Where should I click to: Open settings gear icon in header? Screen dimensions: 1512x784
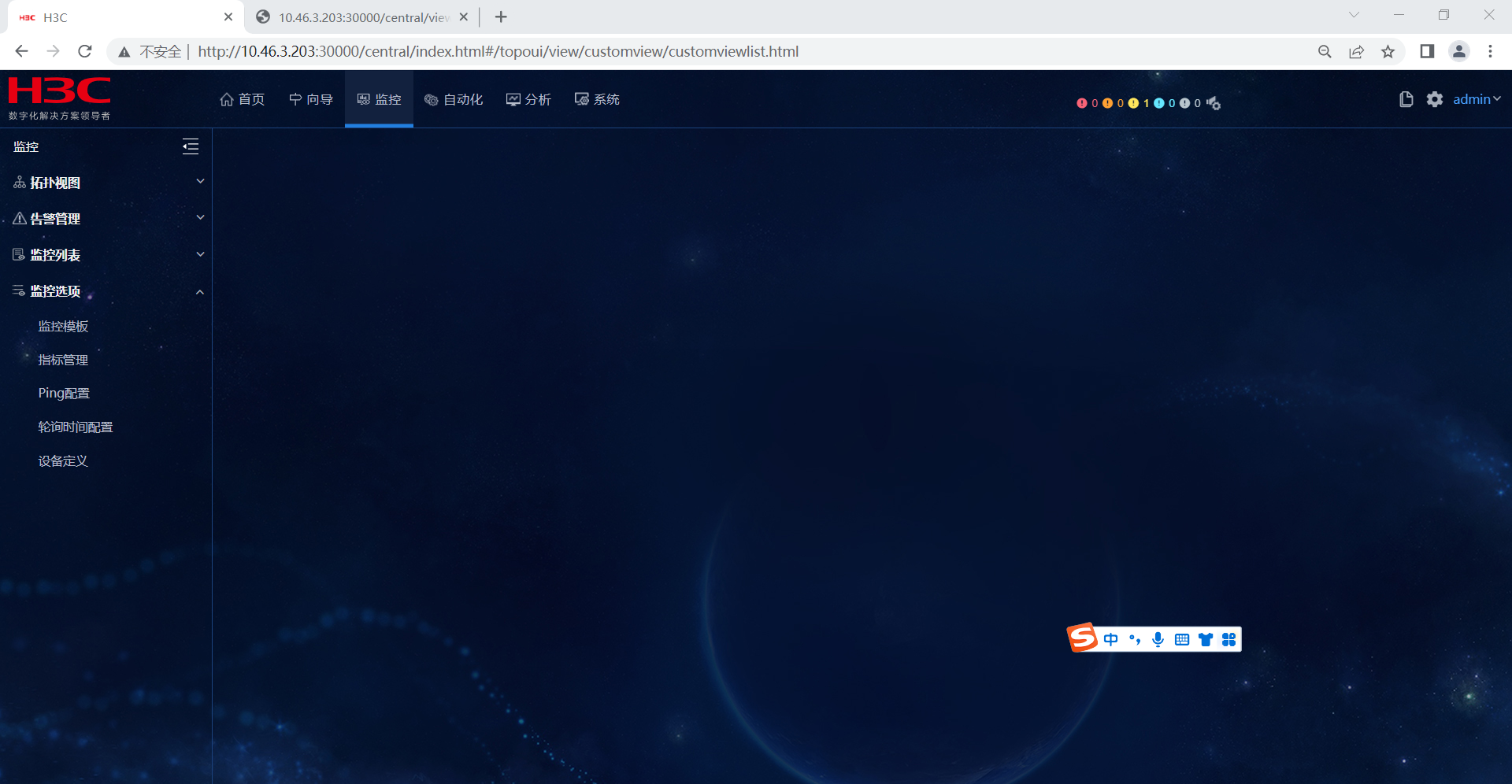(x=1435, y=99)
